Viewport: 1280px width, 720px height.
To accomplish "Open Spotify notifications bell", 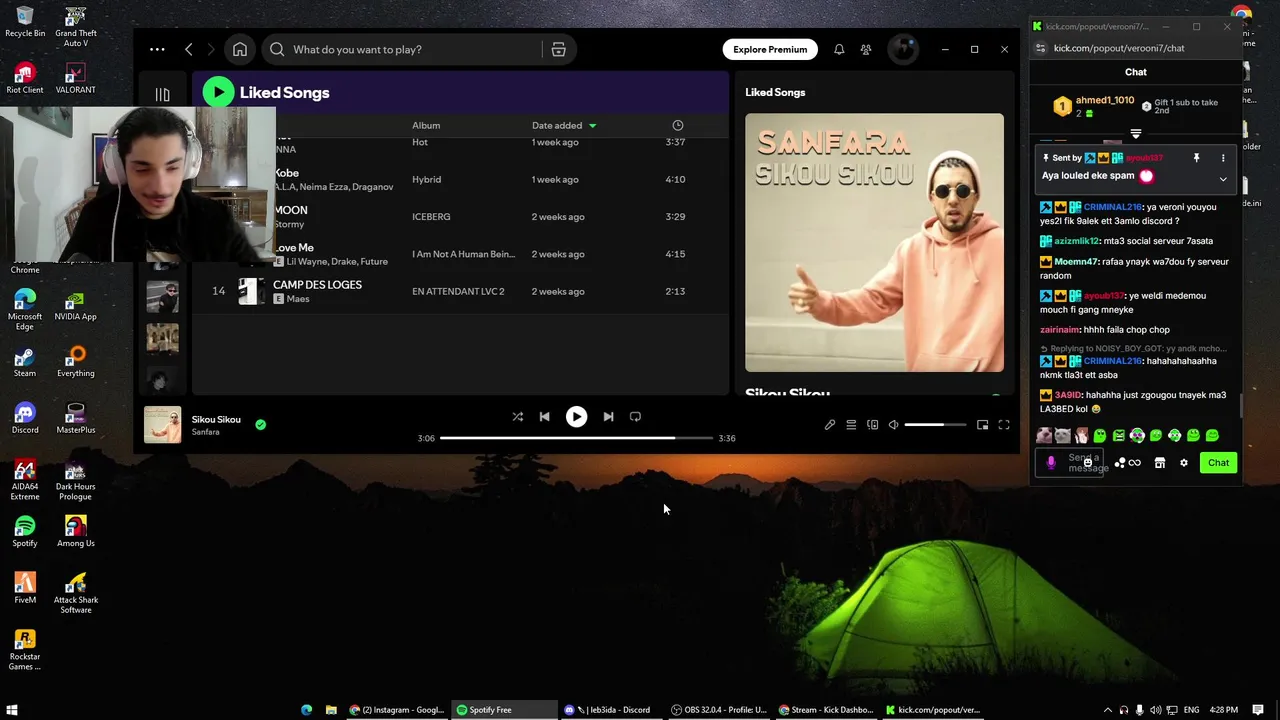I will (x=839, y=49).
